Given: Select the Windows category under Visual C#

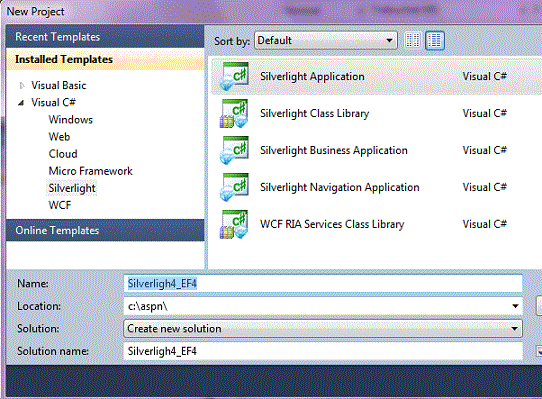Looking at the screenshot, I should pyautogui.click(x=71, y=120).
